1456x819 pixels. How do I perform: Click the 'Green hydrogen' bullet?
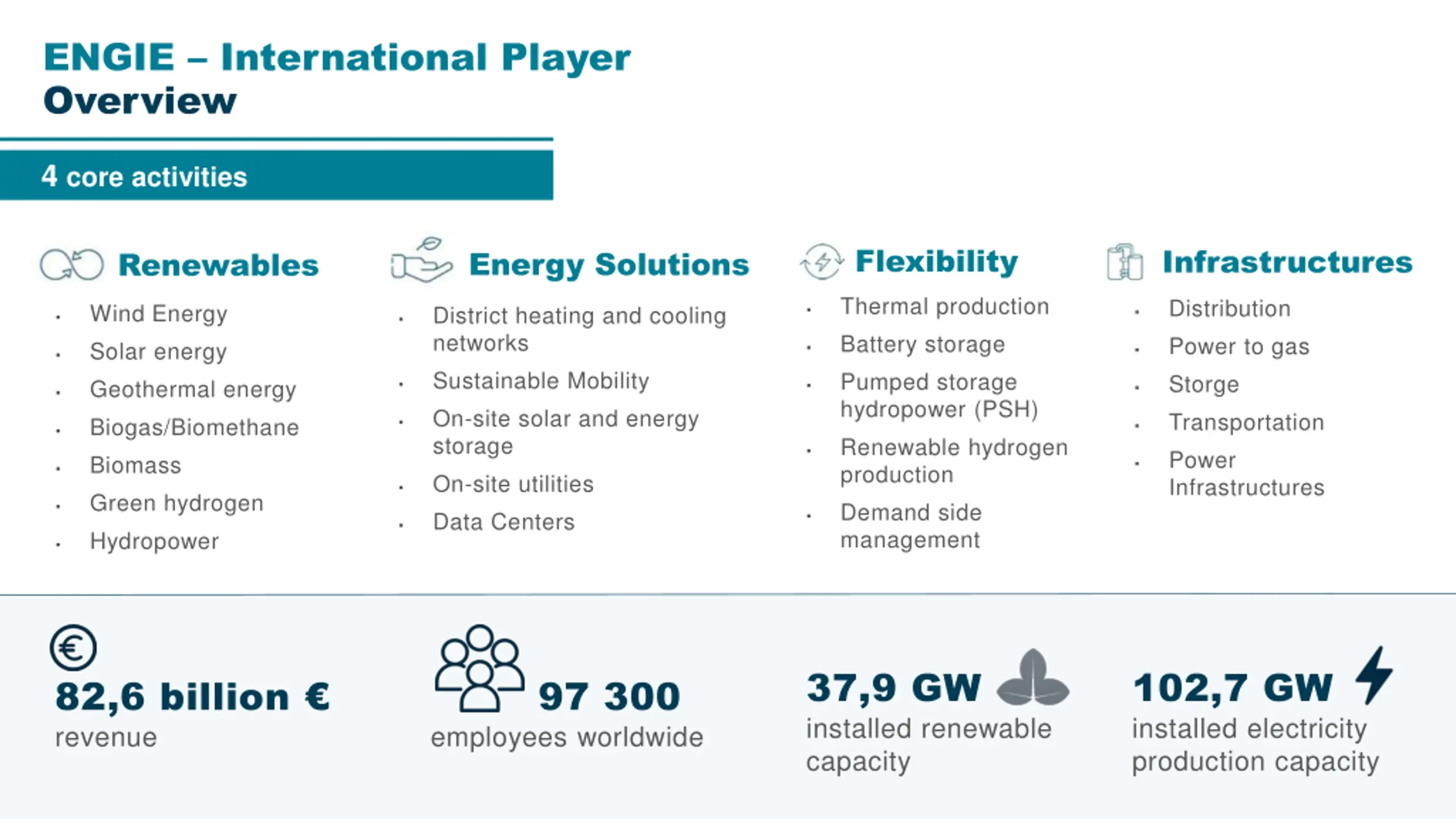click(177, 503)
